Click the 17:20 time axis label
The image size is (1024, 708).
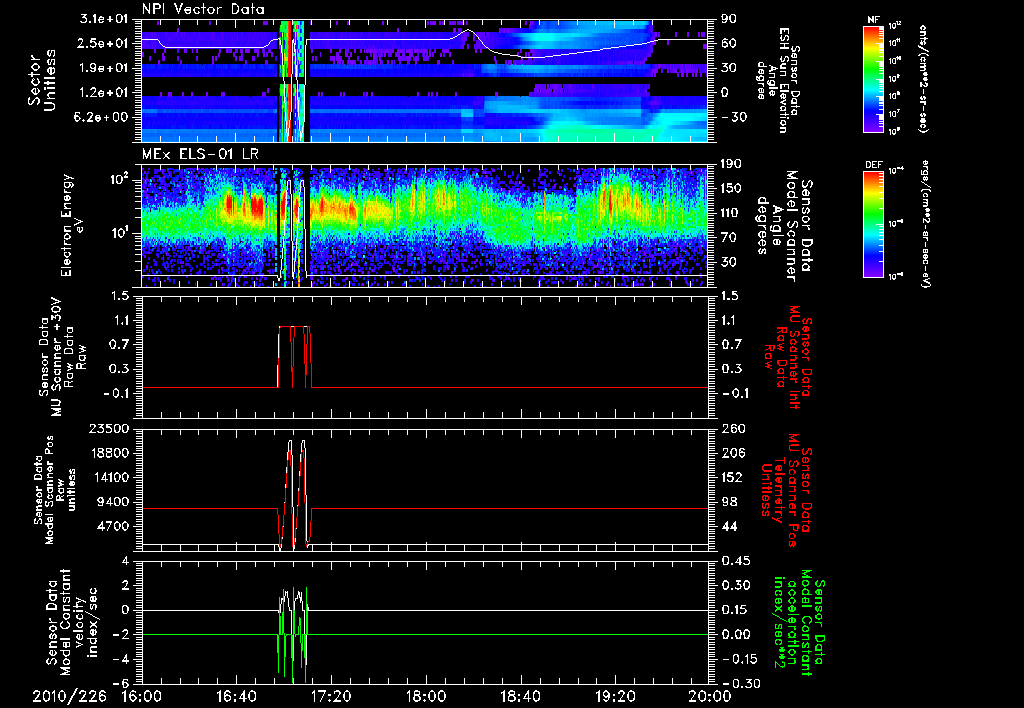331,695
